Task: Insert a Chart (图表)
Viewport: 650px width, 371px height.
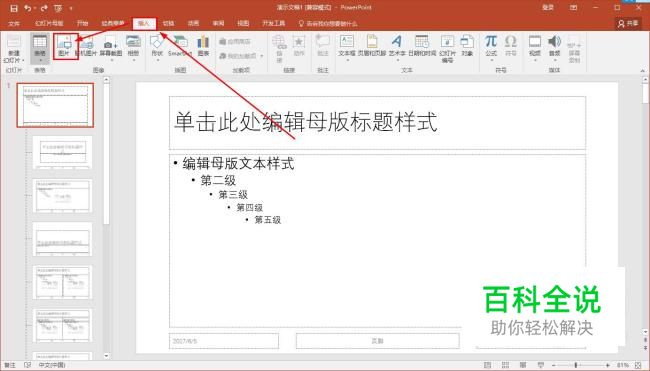Action: (203, 46)
